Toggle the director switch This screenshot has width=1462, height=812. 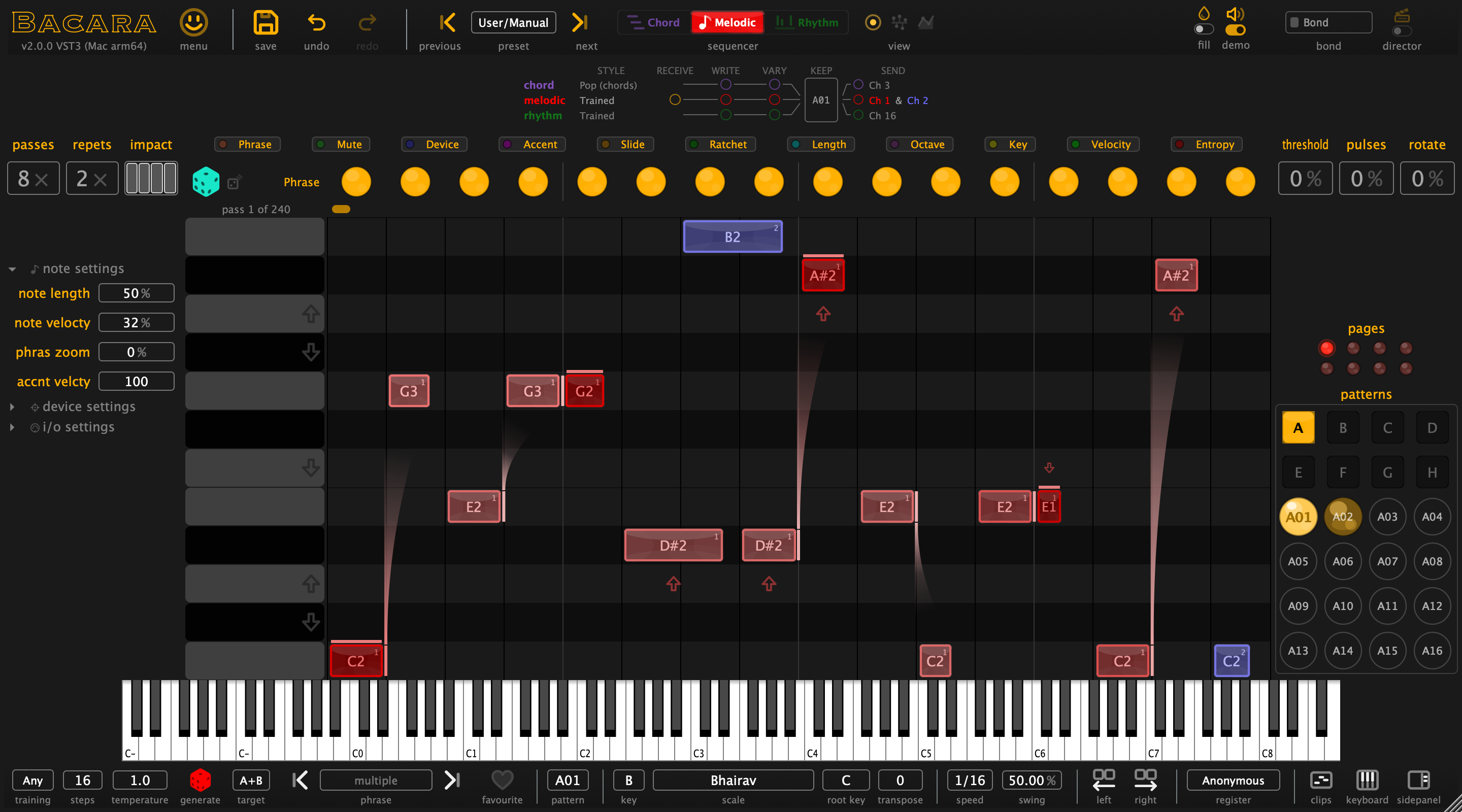pyautogui.click(x=1401, y=30)
